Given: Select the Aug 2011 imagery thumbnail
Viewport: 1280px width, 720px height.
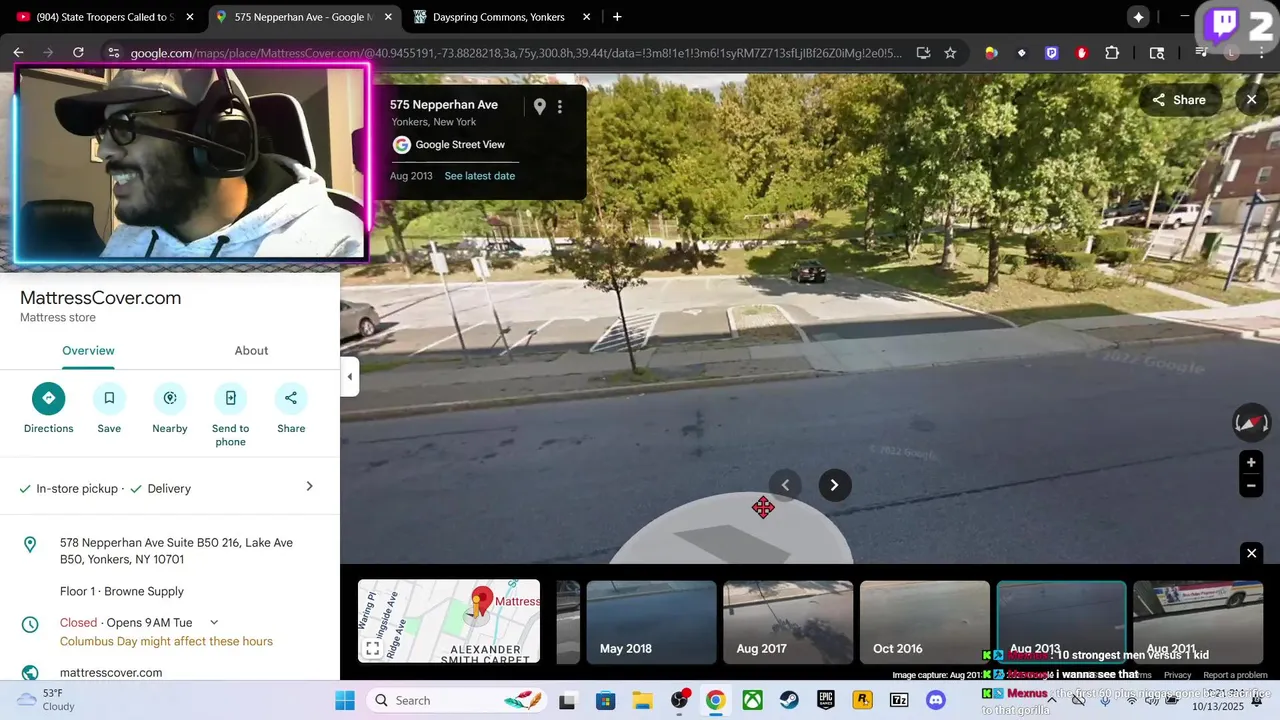Looking at the screenshot, I should point(1198,622).
